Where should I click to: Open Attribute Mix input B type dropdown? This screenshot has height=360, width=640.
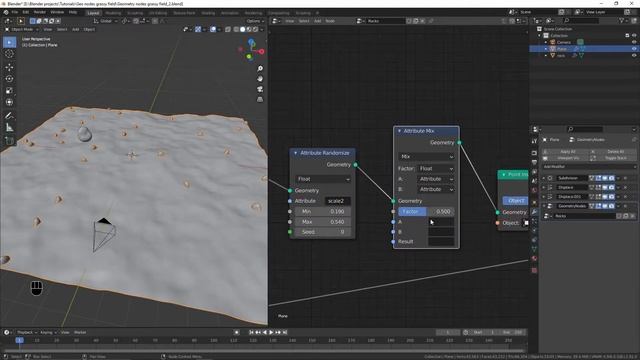click(x=436, y=189)
